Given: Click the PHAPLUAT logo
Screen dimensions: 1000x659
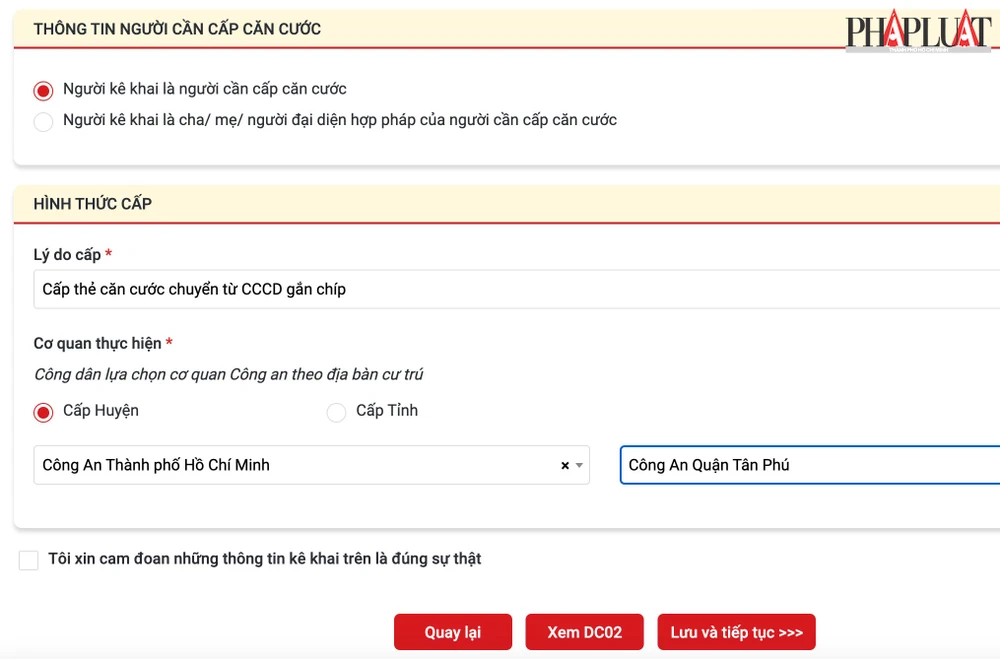Looking at the screenshot, I should pos(917,31).
